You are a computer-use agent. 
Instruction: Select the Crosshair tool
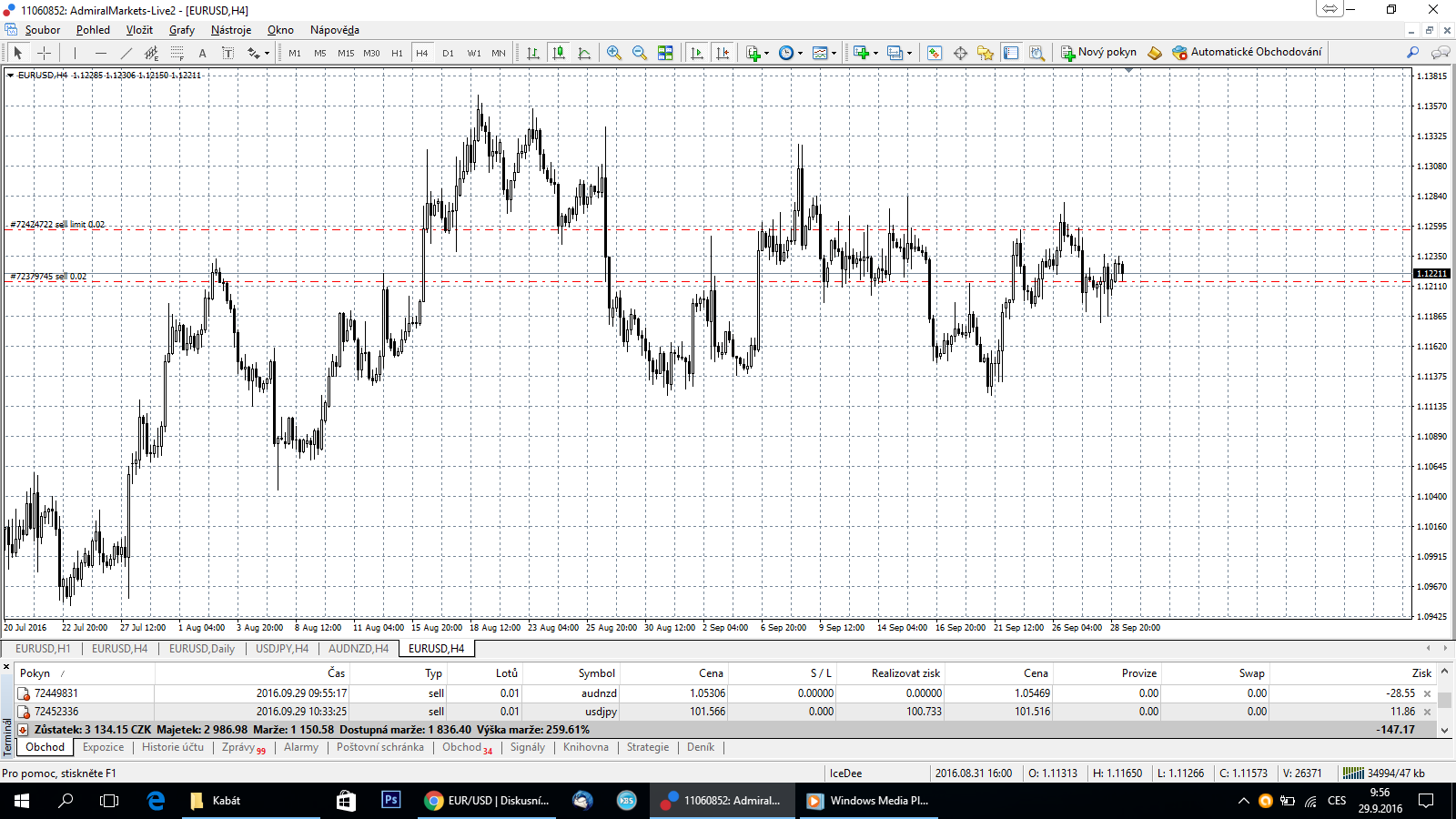pyautogui.click(x=44, y=53)
